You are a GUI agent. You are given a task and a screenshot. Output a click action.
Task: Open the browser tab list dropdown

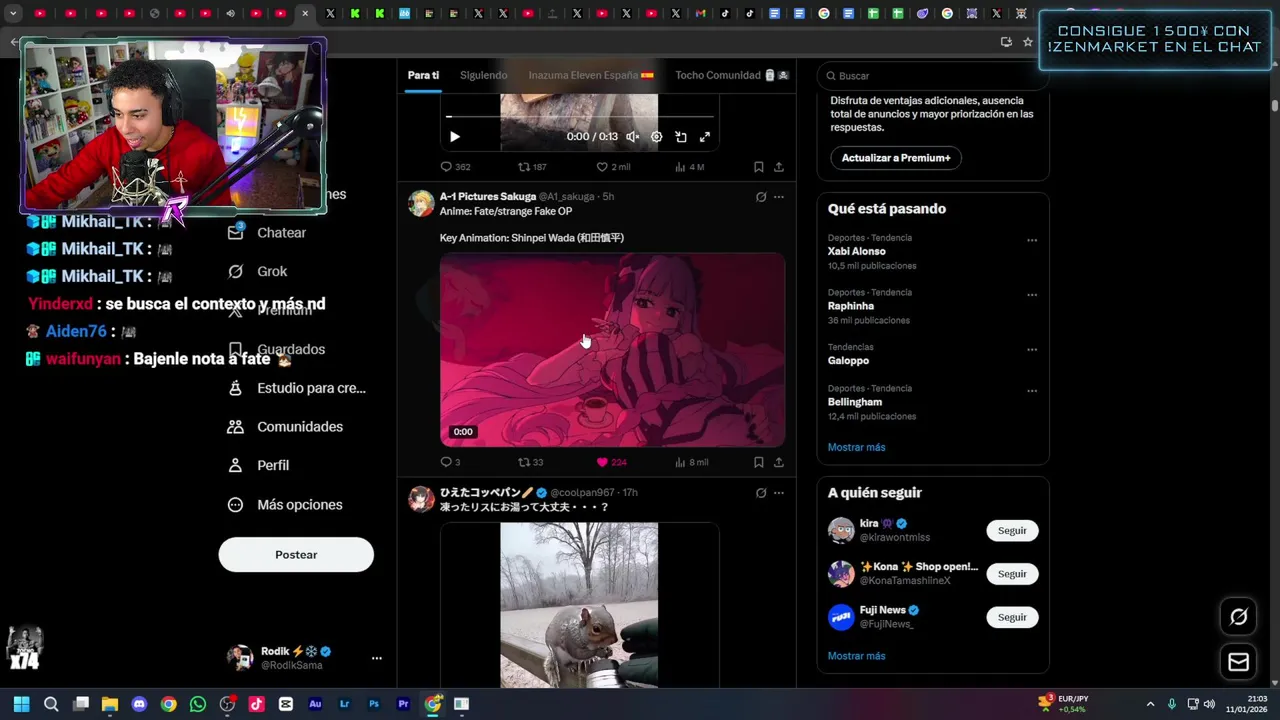[x=13, y=14]
